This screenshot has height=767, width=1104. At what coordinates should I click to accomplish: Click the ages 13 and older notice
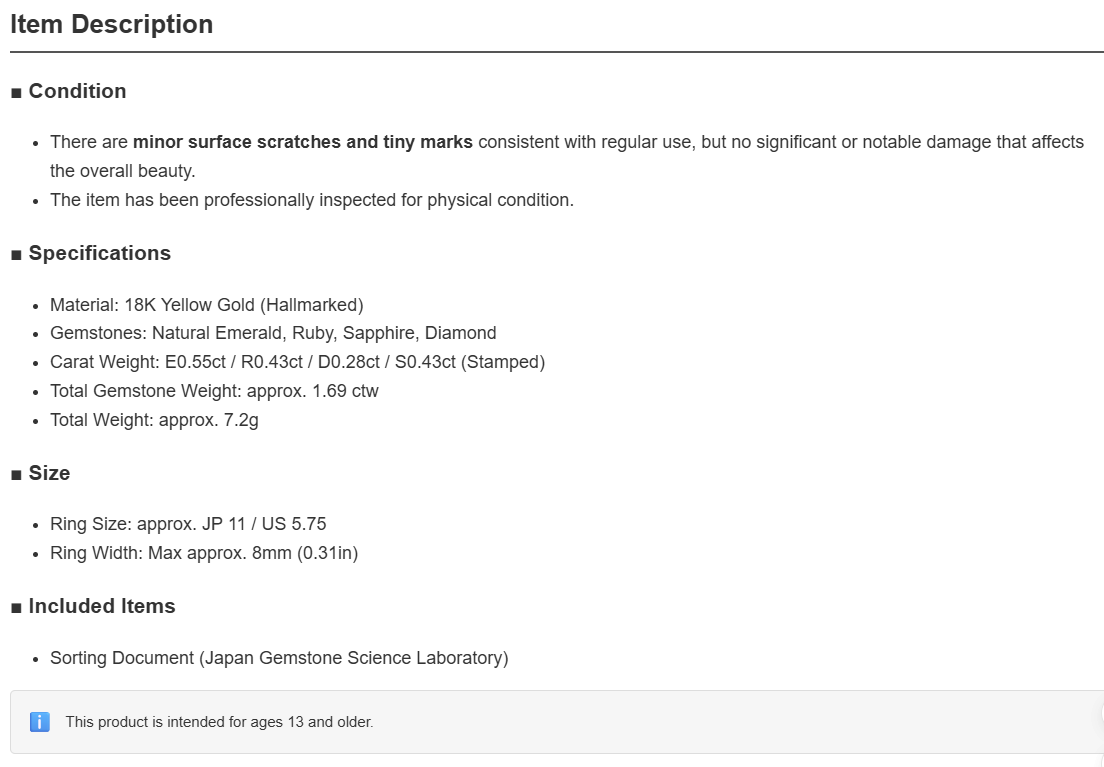(x=220, y=722)
